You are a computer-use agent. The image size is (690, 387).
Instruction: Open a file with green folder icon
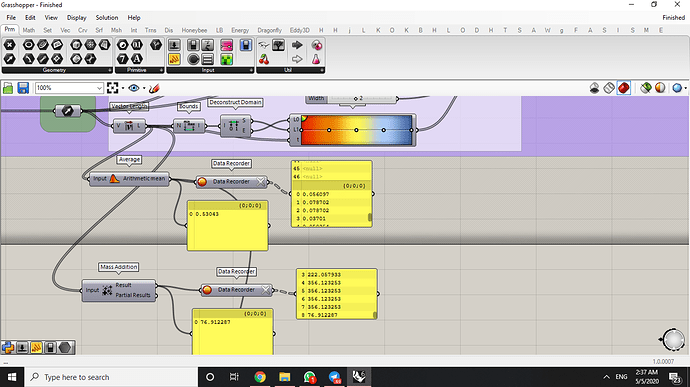pos(8,88)
